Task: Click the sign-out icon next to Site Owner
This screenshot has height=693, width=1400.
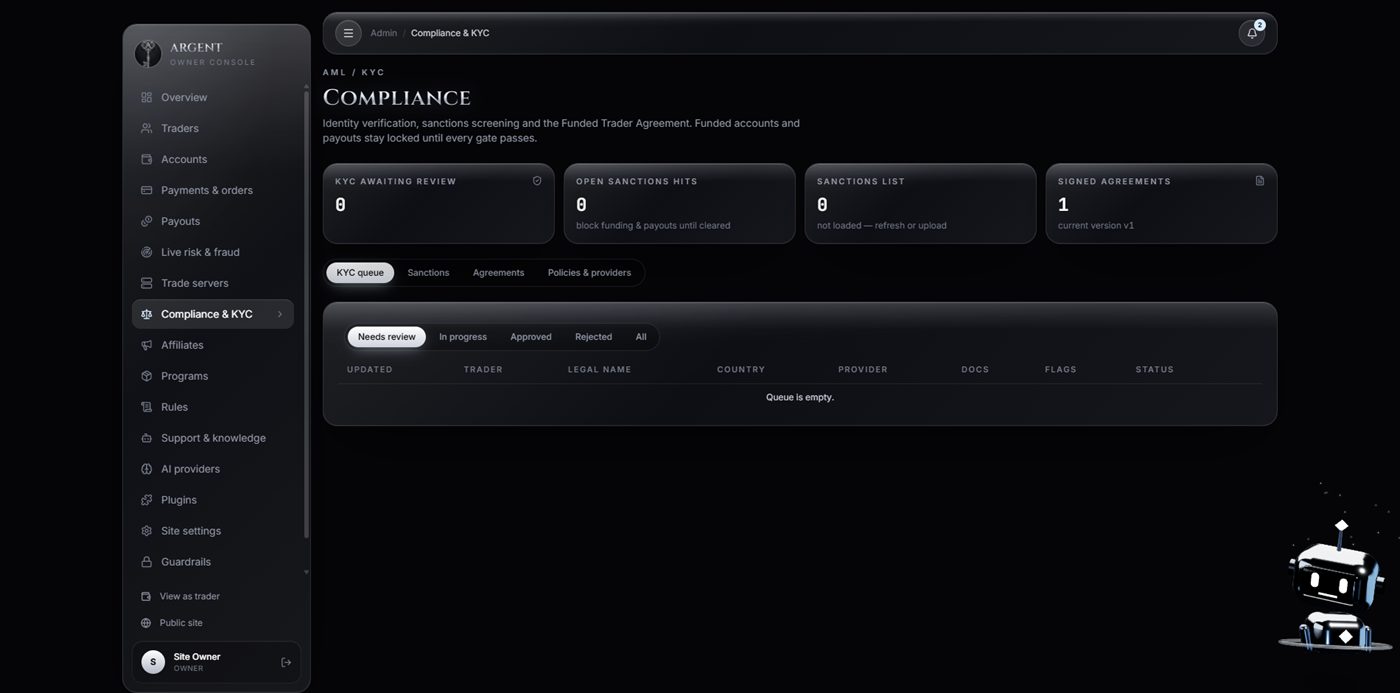Action: (286, 662)
